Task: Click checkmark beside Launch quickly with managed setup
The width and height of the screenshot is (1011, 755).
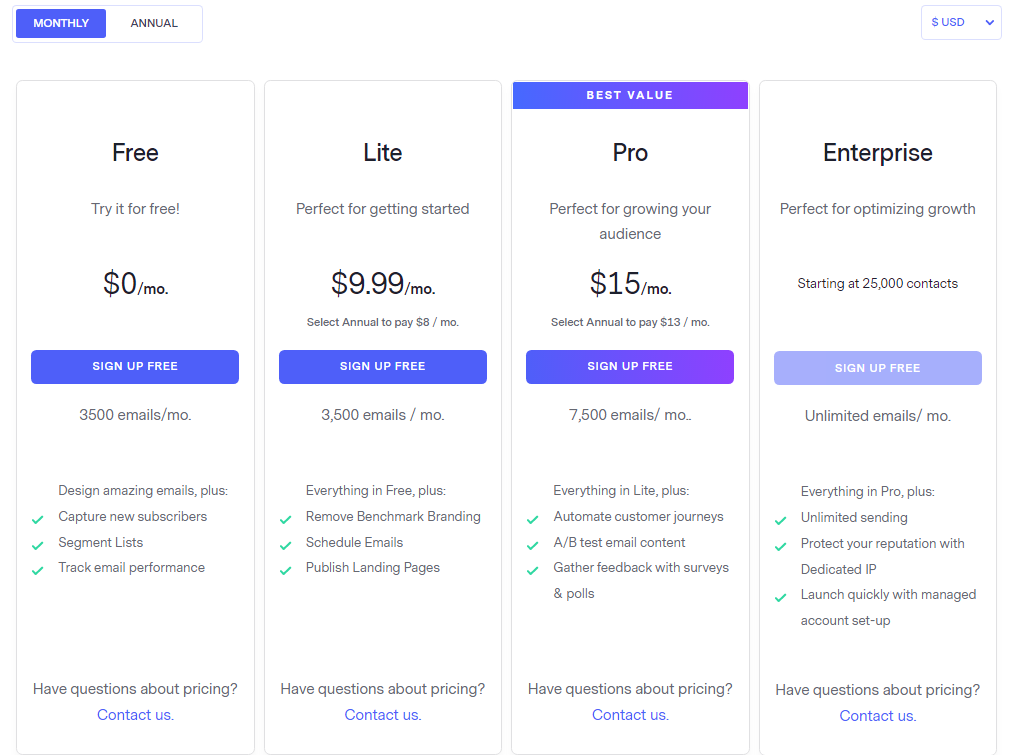Action: (x=780, y=597)
